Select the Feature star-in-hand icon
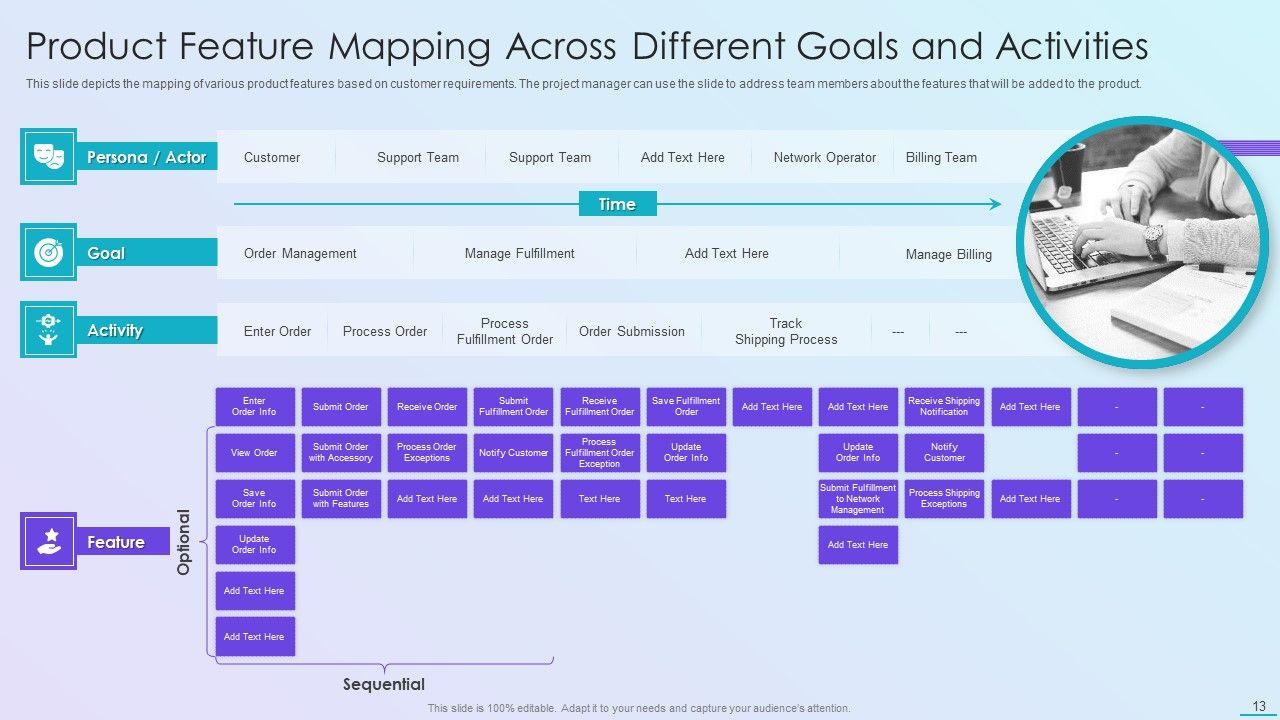1280x720 pixels. [x=48, y=541]
